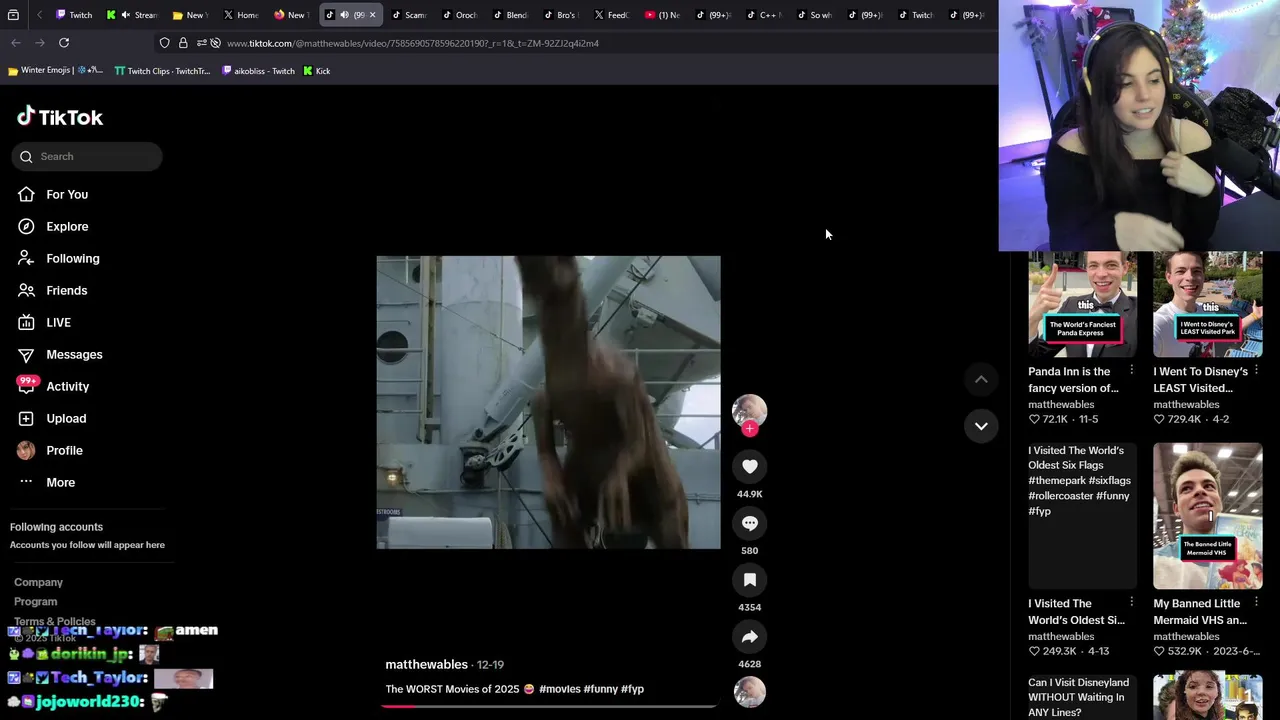
Task: Go to the previous video with the up chevron
Action: 981,379
